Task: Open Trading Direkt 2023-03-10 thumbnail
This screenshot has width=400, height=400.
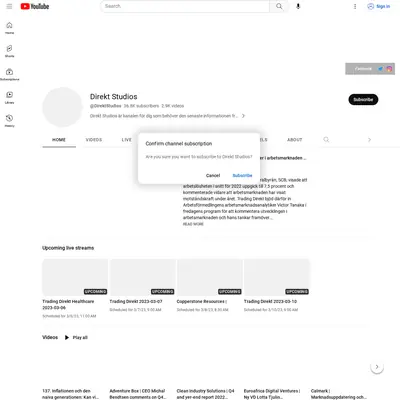Action: point(277,277)
